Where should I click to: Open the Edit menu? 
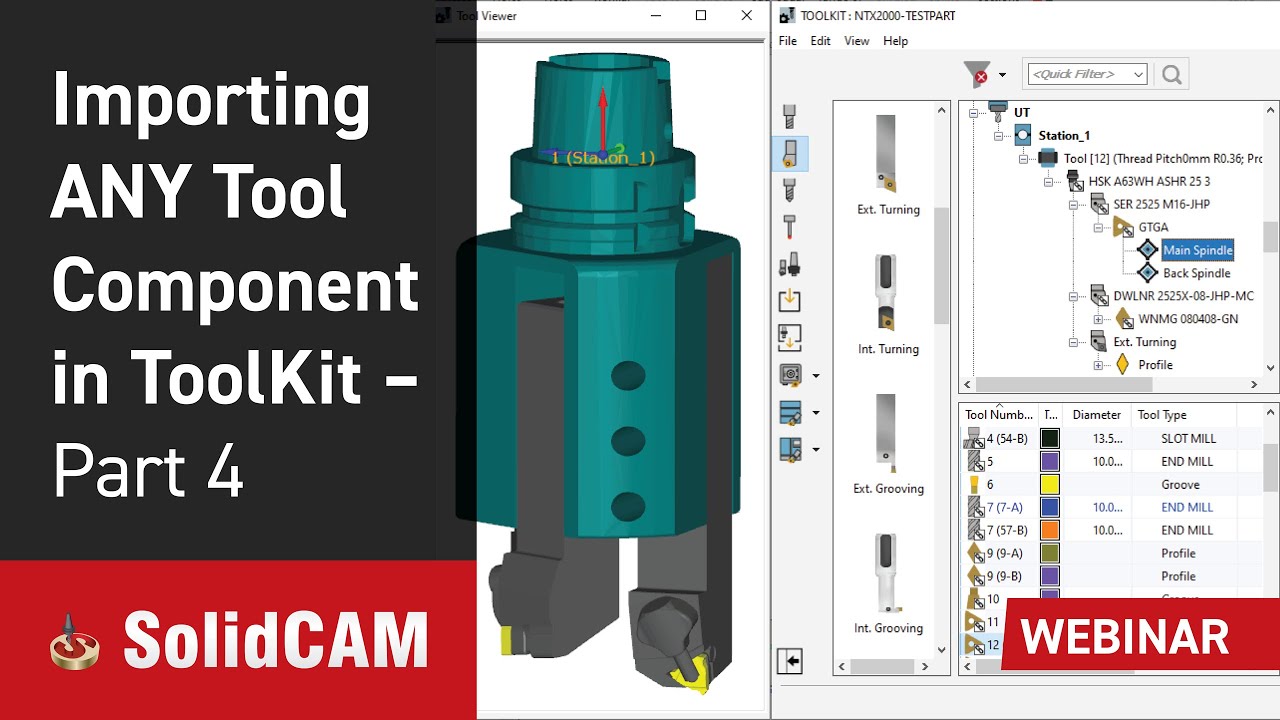(821, 41)
